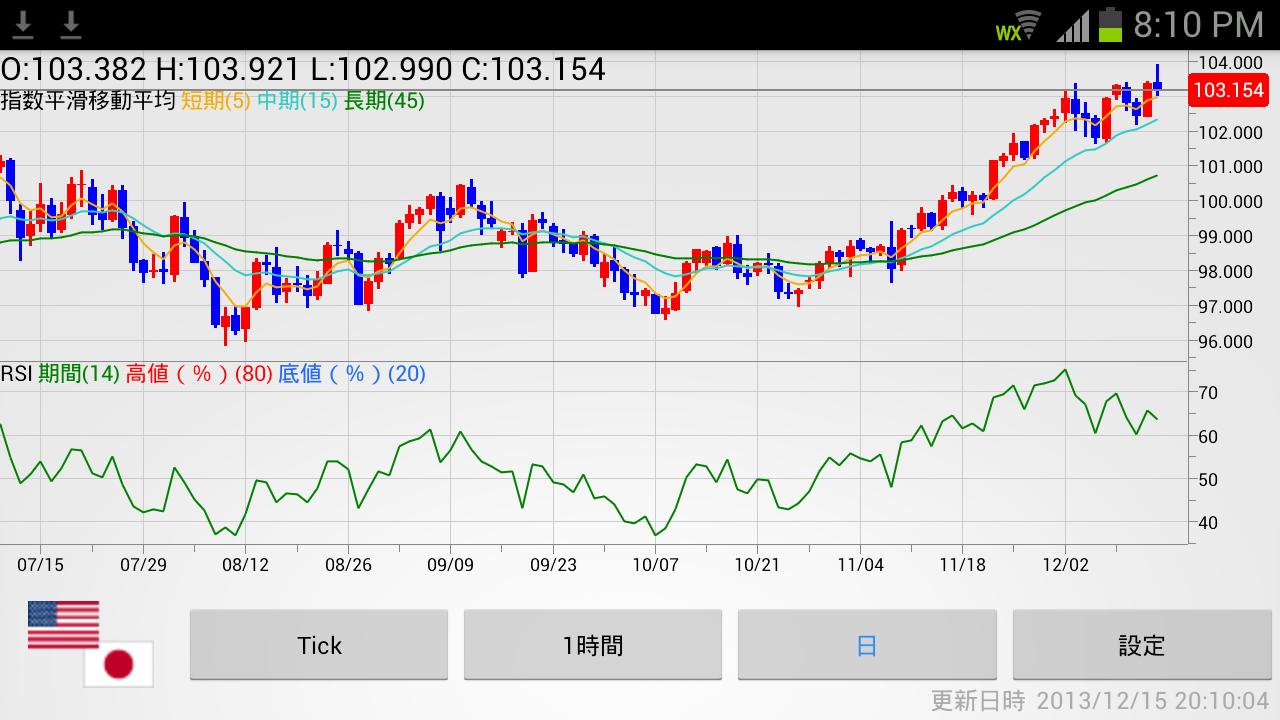Screen dimensions: 1280x720
Task: Tap the United States flag icon
Action: (63, 625)
